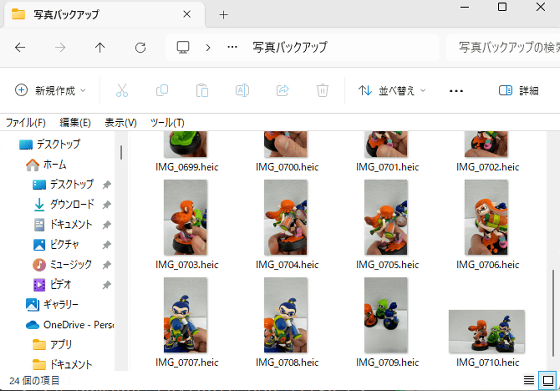Select the IMG_0710.heic landscape thumbnail
The width and height of the screenshot is (560, 391).
486,332
